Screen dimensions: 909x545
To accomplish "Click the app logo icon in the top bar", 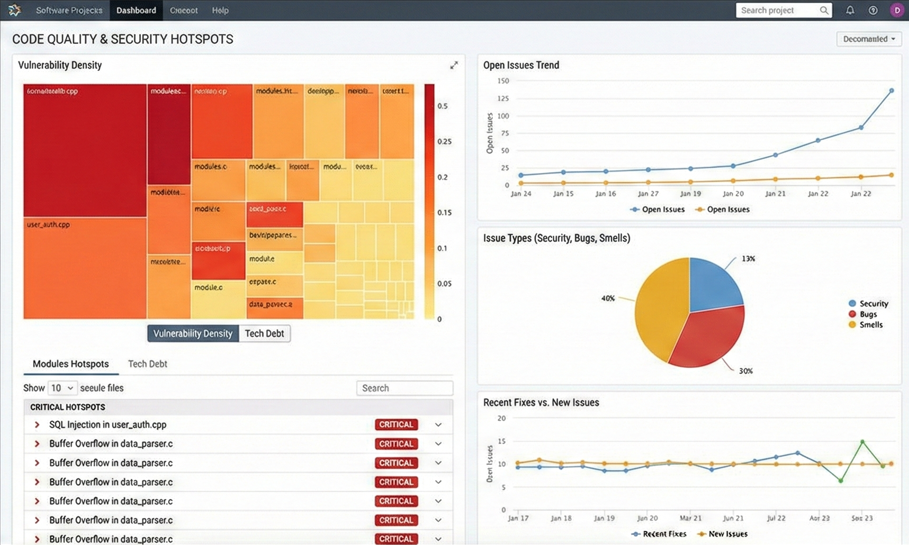I will (14, 10).
